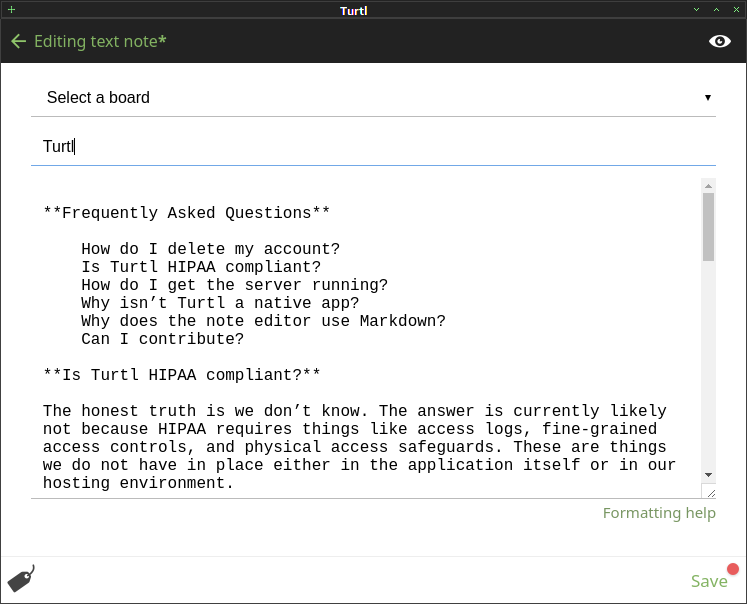Click the Frequently Asked Questions heading

tap(186, 212)
